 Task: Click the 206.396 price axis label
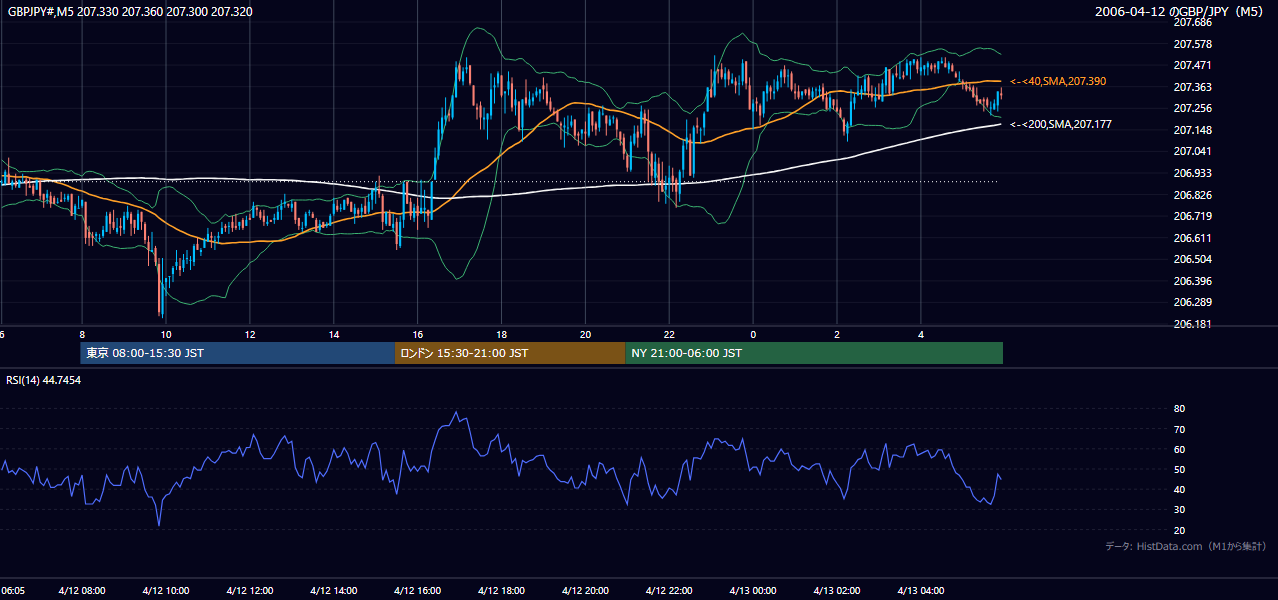[1192, 281]
